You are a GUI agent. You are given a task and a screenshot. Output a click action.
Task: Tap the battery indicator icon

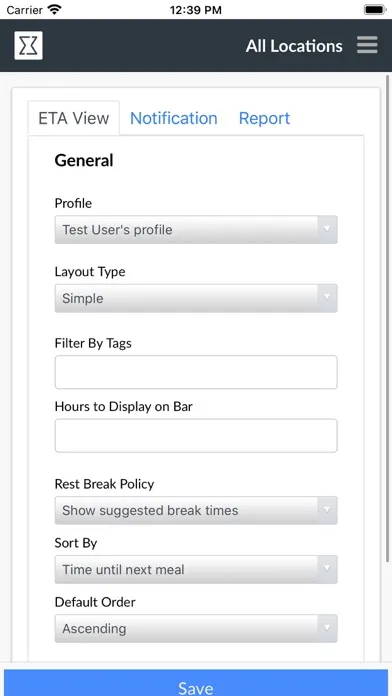click(375, 9)
